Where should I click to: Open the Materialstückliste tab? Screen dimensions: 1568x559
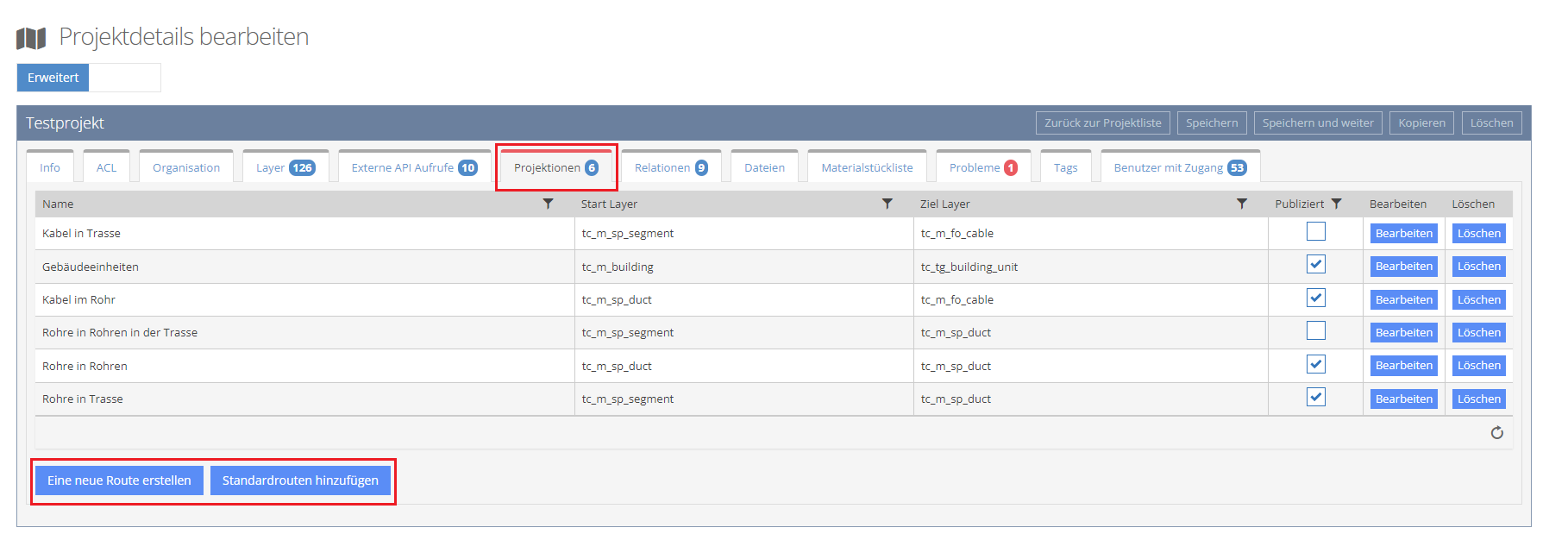pos(866,168)
